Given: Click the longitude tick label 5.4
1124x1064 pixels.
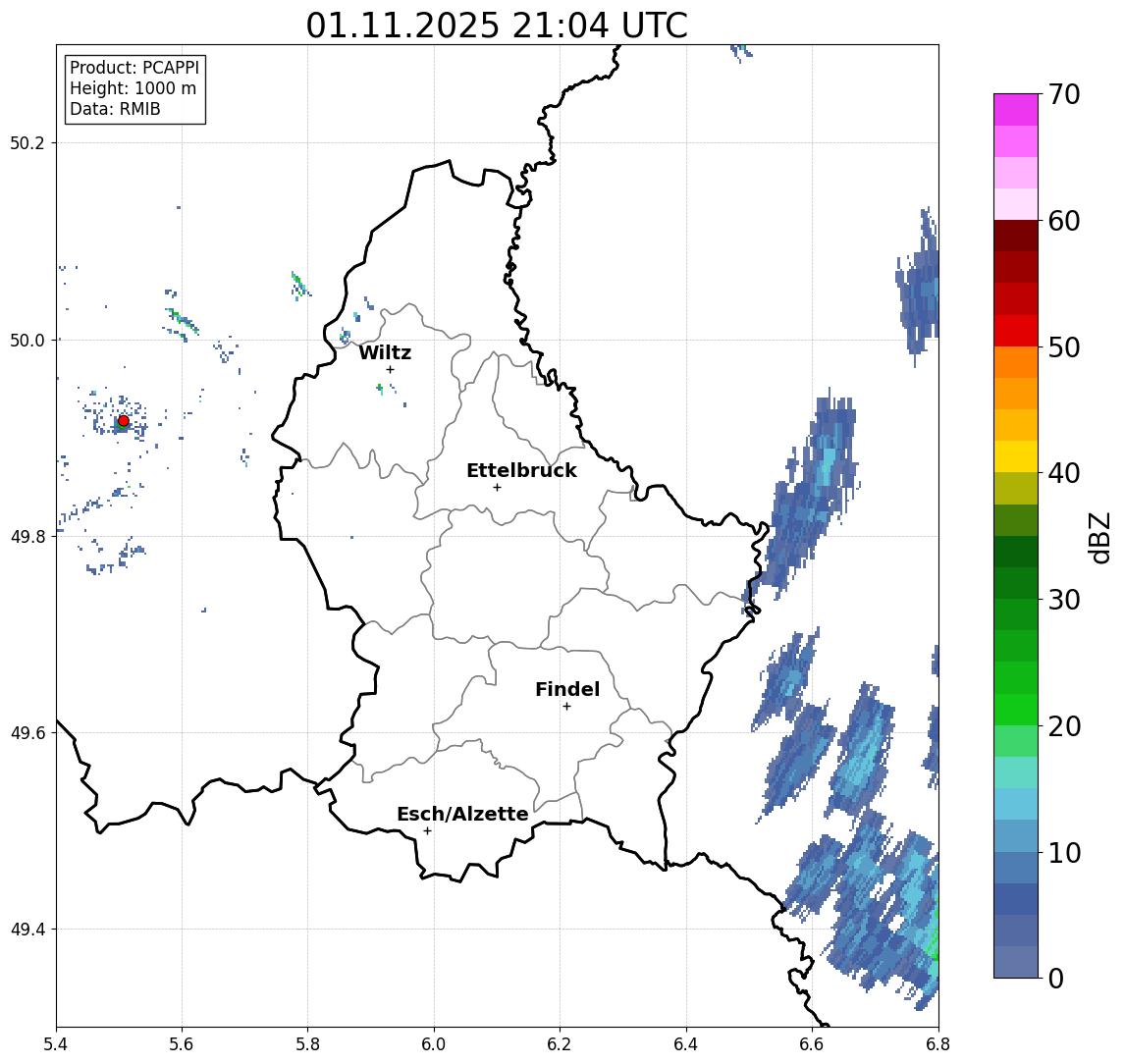Looking at the screenshot, I should 56,1044.
